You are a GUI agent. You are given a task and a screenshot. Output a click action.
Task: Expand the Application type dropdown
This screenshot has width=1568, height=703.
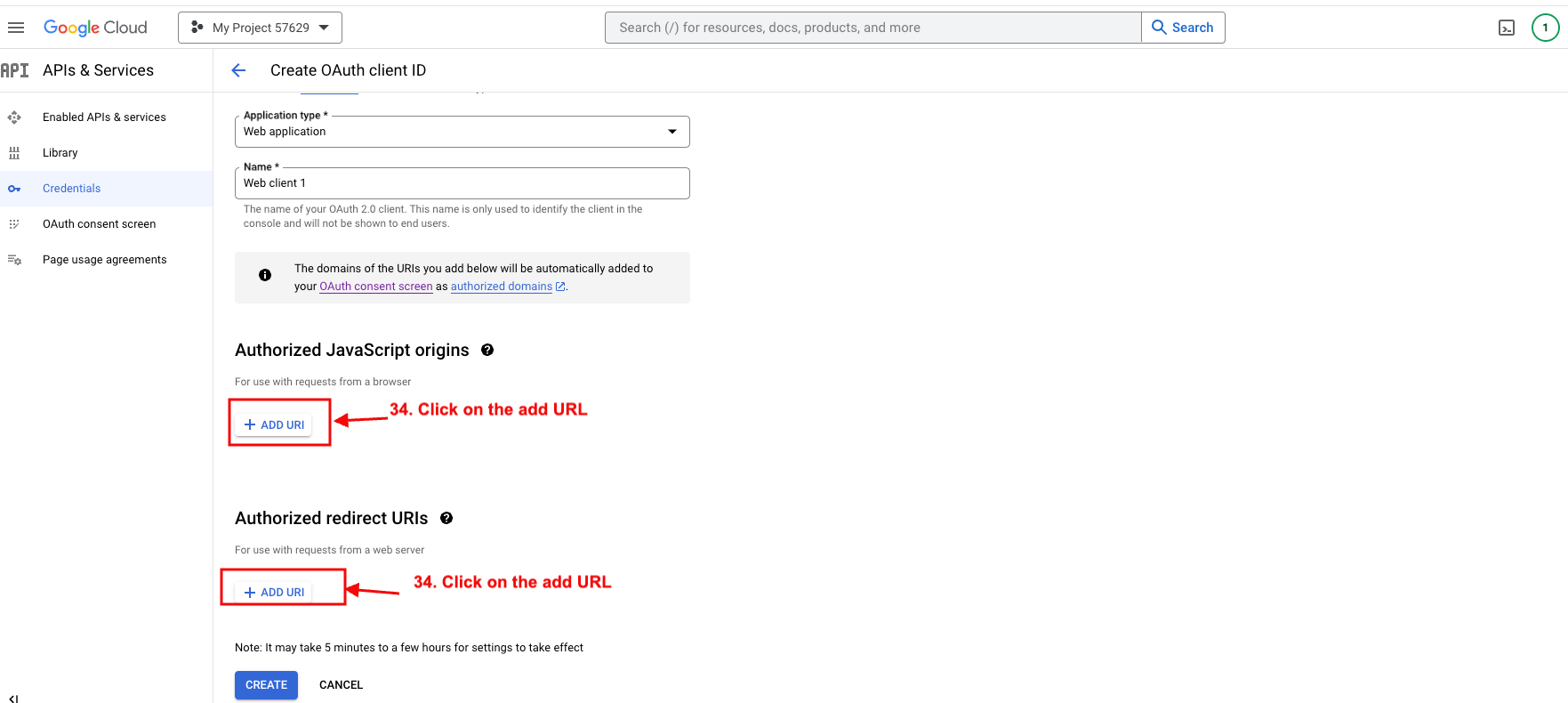[462, 132]
